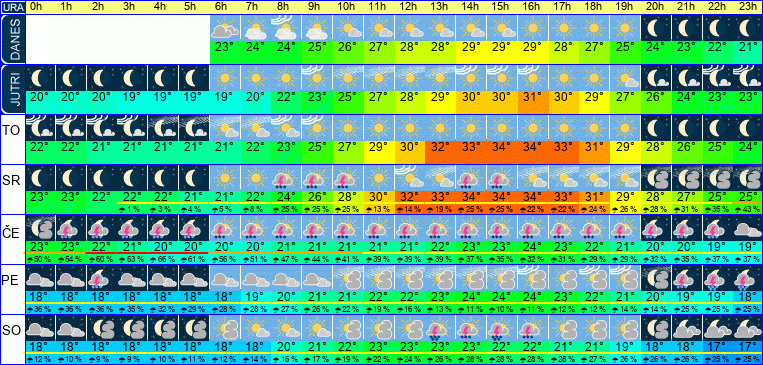763x365 pixels.
Task: Click the JUTRI 22h windy moon cloud icon
Action: 718,78
